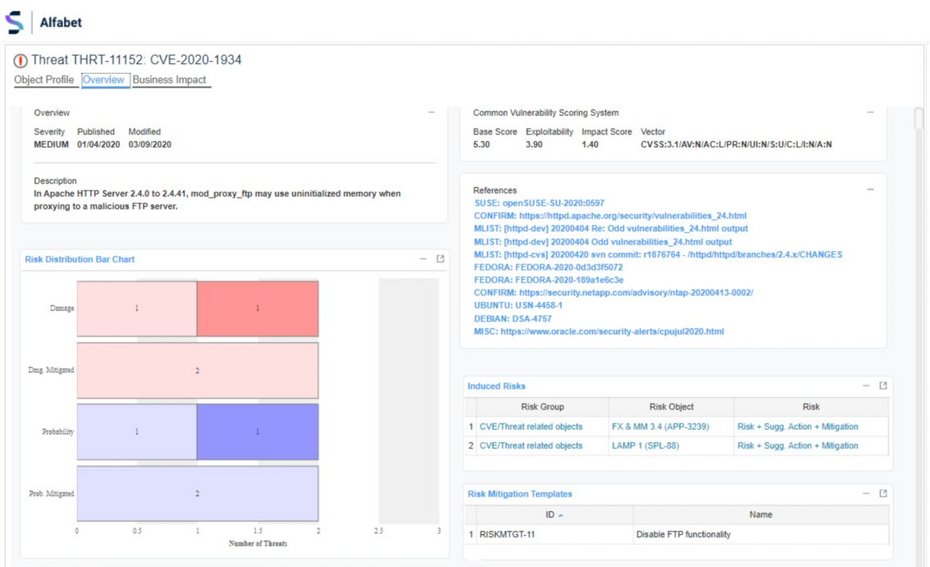Open MLIST Re: Odd vulnerabilities_24.html output link

pyautogui.click(x=610, y=228)
